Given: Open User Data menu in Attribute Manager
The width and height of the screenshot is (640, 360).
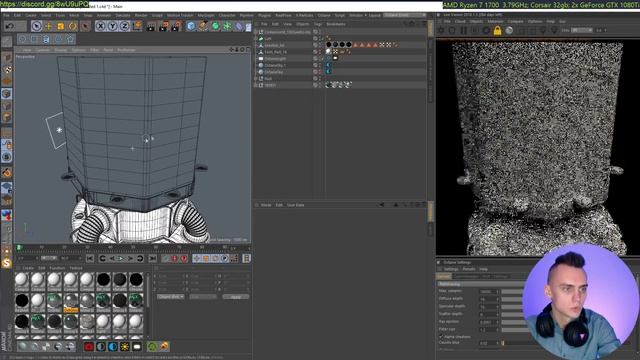Looking at the screenshot, I should click(296, 205).
